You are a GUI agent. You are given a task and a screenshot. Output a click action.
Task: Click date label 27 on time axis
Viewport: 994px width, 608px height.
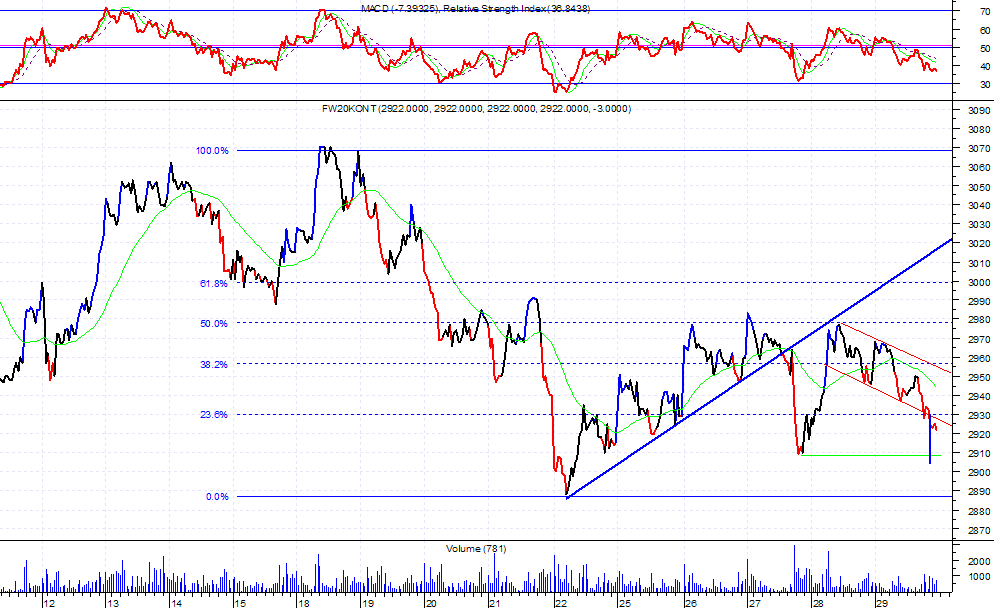click(x=754, y=603)
